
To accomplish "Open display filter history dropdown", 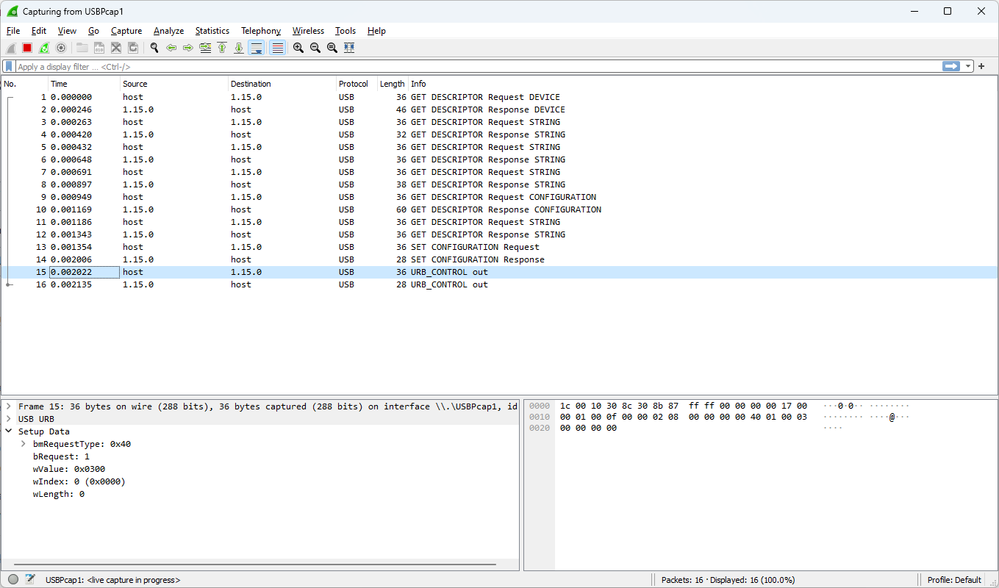I will 968,66.
